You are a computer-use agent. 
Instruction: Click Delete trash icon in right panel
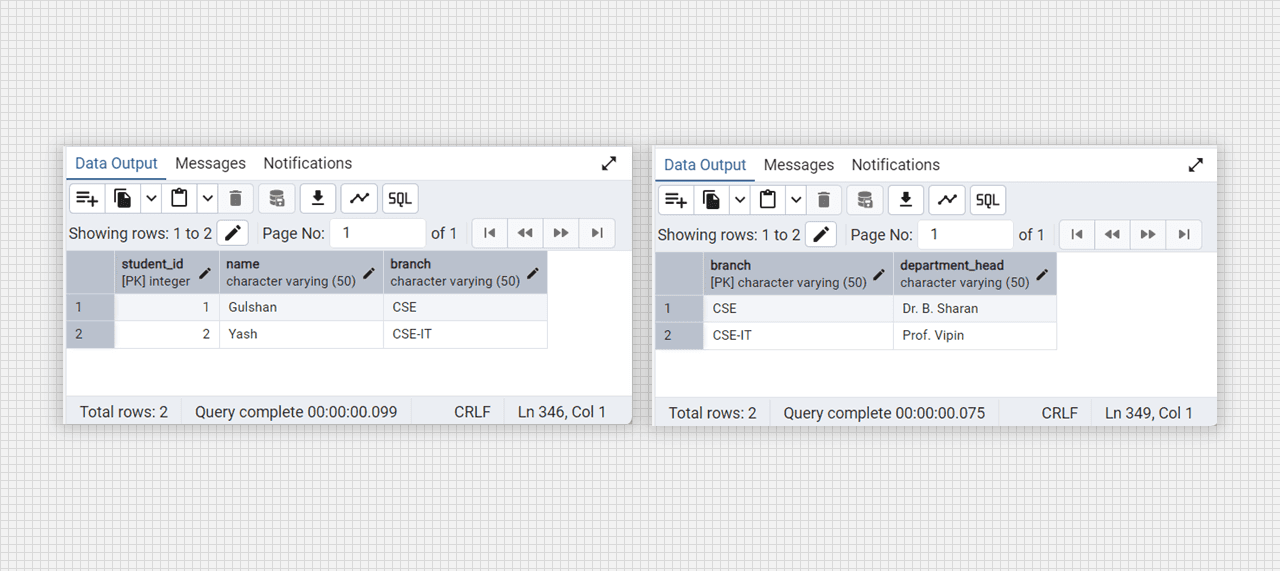pyautogui.click(x=824, y=200)
